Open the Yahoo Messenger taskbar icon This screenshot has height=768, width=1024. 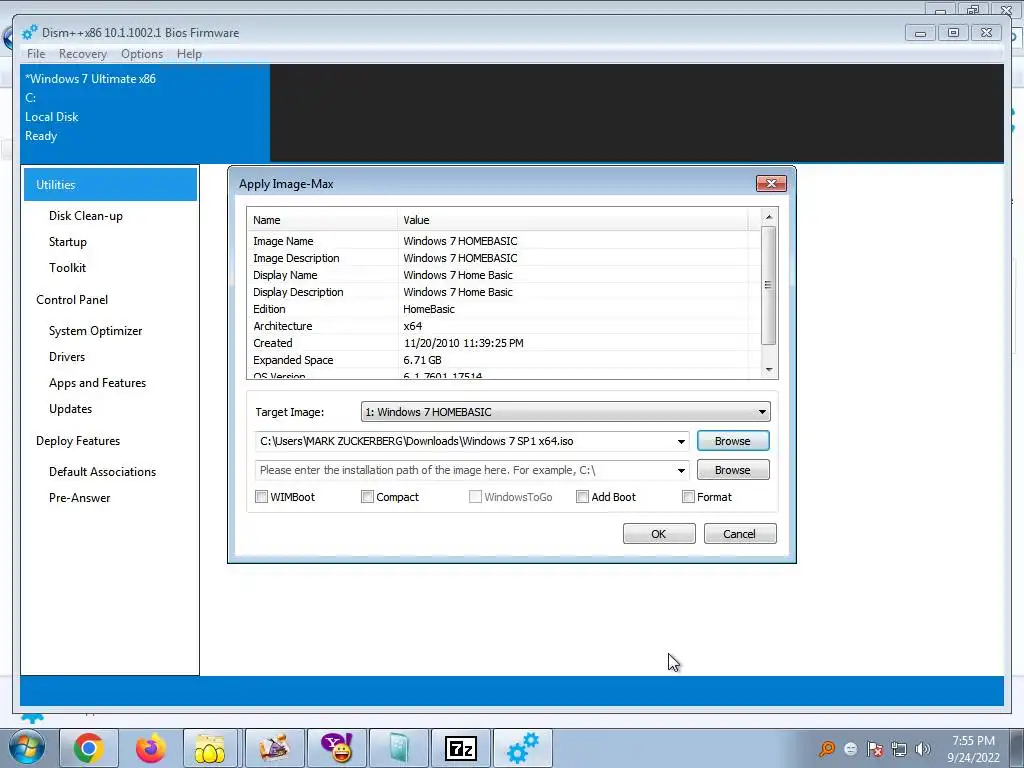[x=336, y=748]
